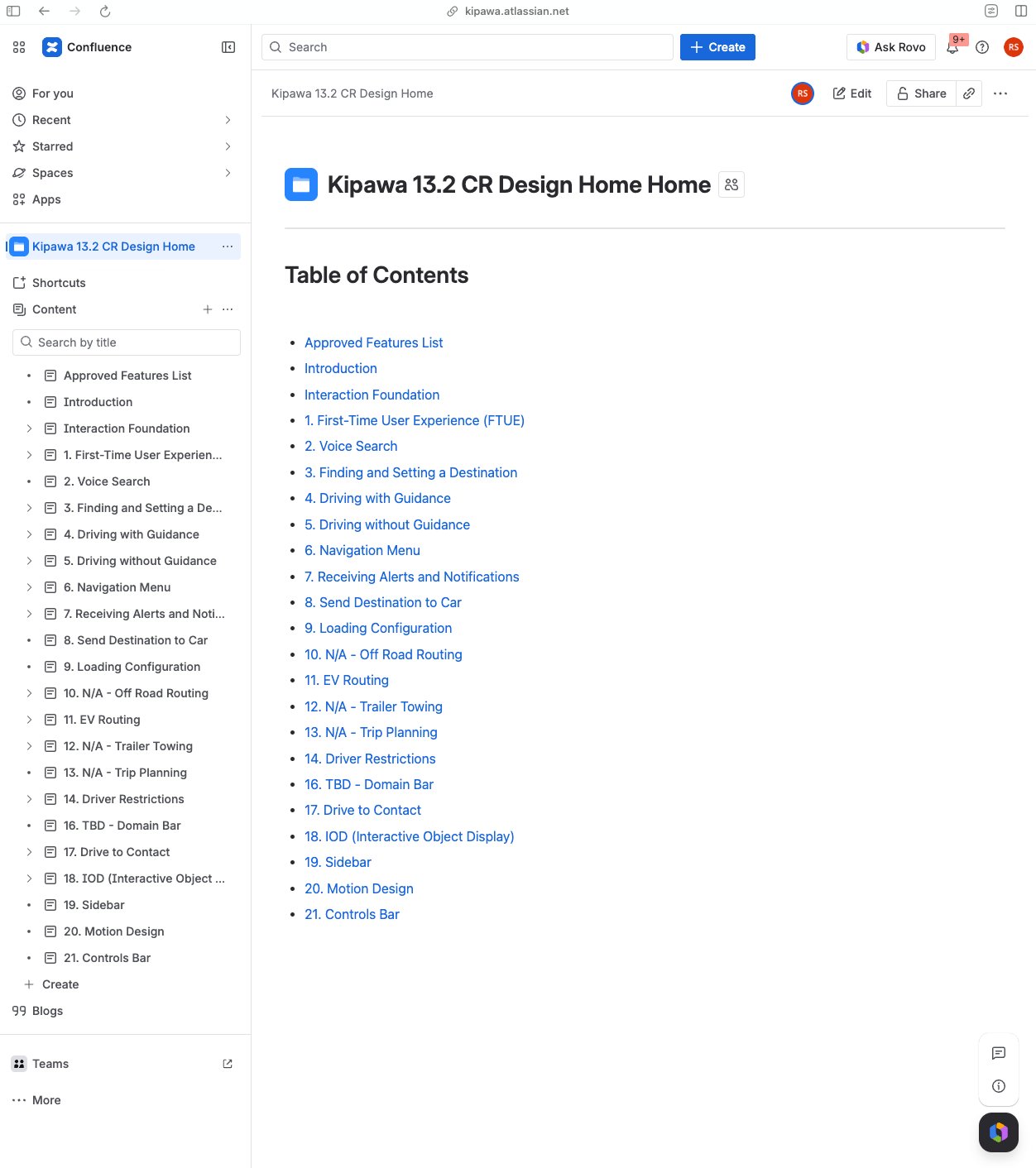This screenshot has width=1036, height=1168.
Task: Open Teams external link icon
Action: pos(228,1064)
